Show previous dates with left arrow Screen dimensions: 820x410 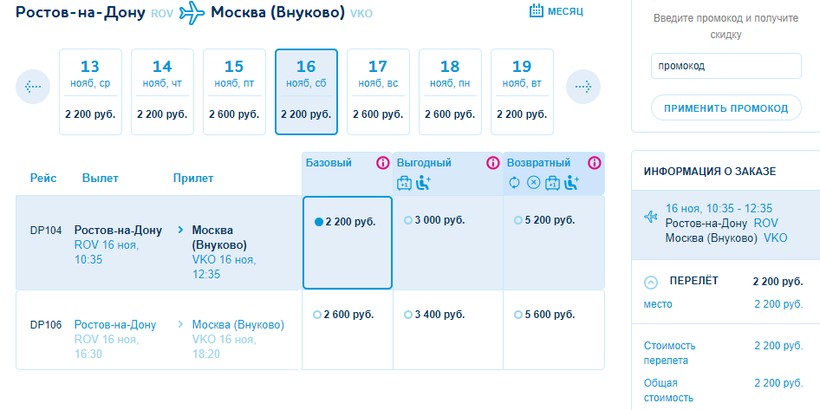33,87
